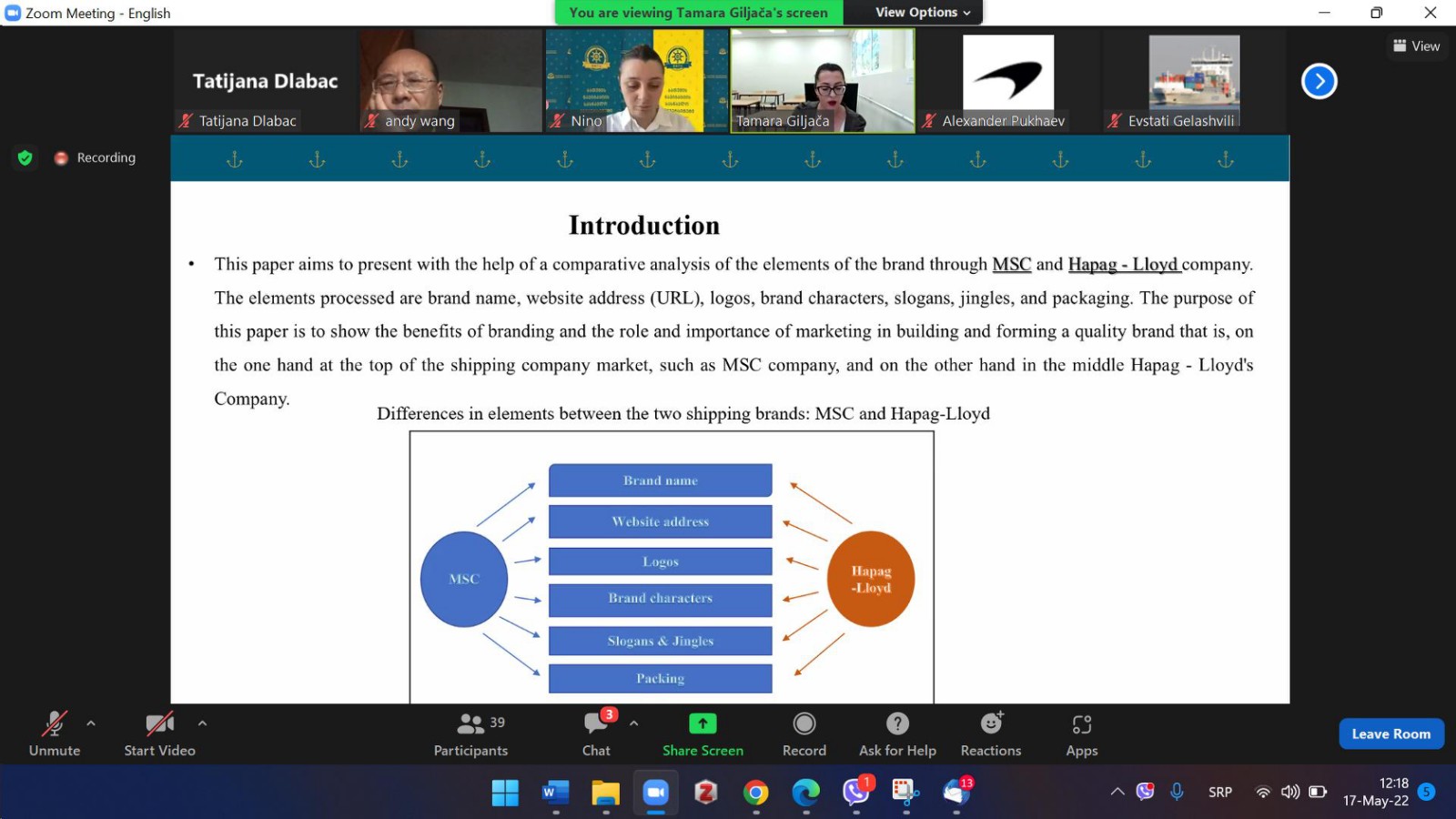Viewport: 1456px width, 819px height.
Task: Click the View layout button
Action: (1417, 45)
